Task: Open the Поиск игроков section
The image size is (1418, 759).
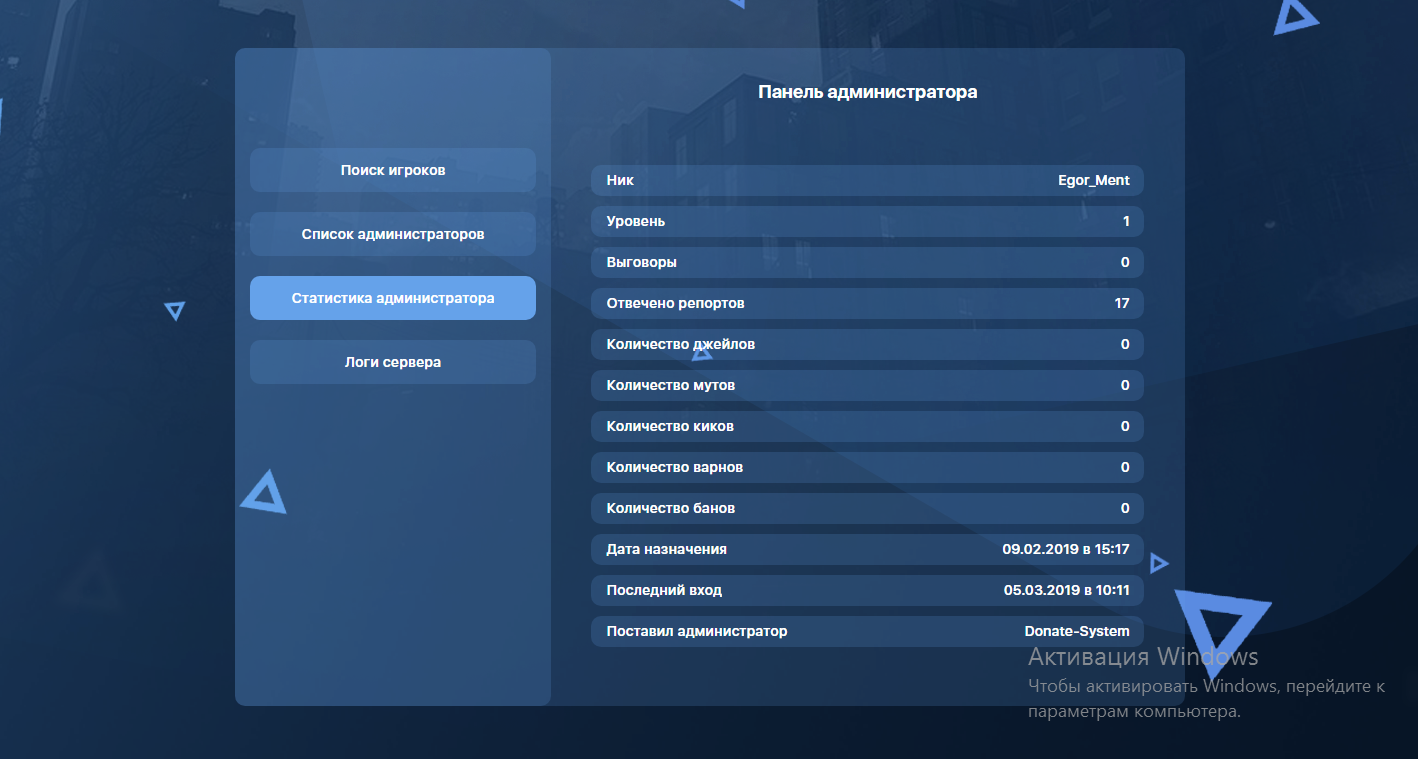Action: [x=392, y=170]
